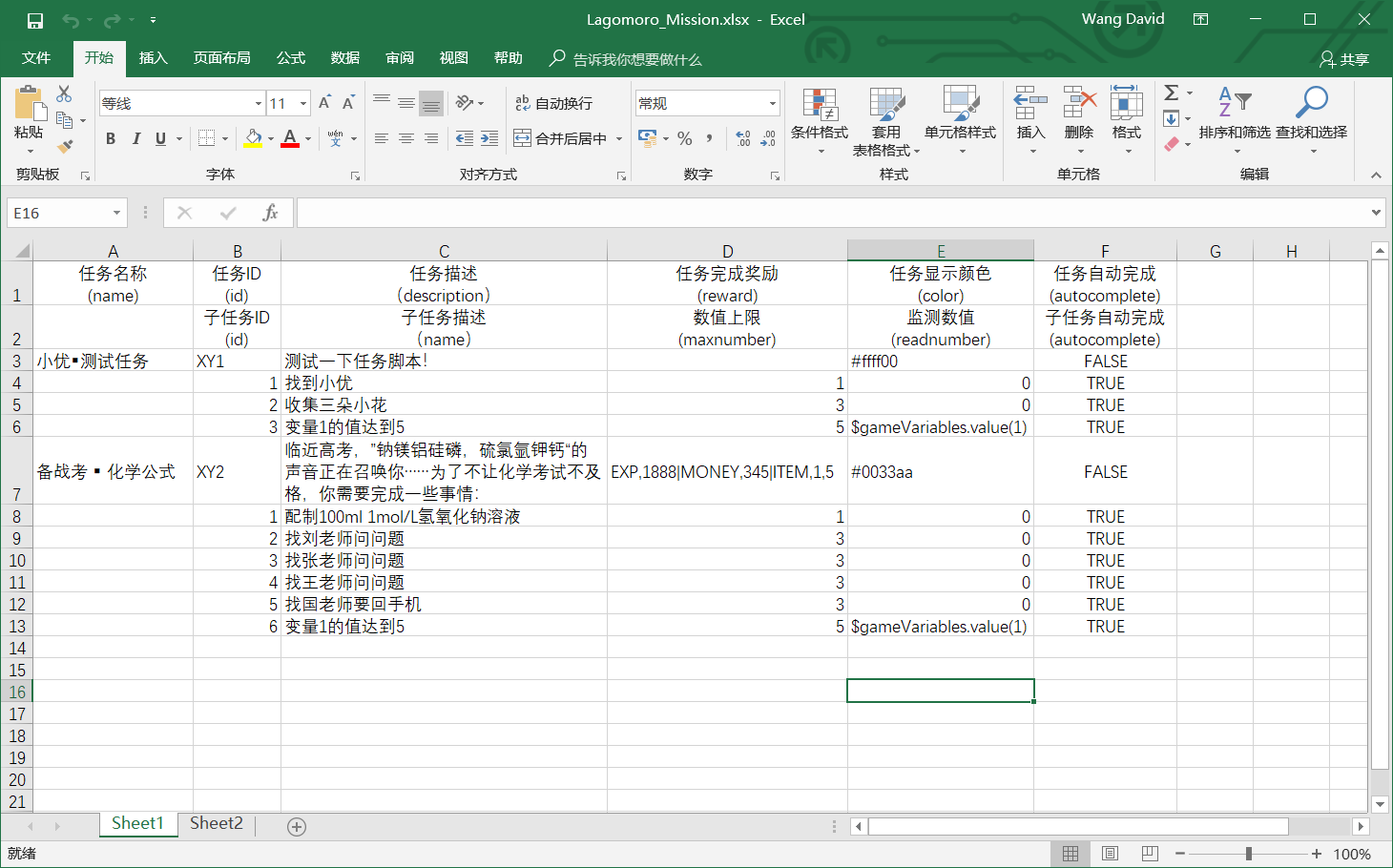Switch to the 插入 (Insert) ribbon tab
Viewport: 1393px width, 868px height.
click(153, 58)
